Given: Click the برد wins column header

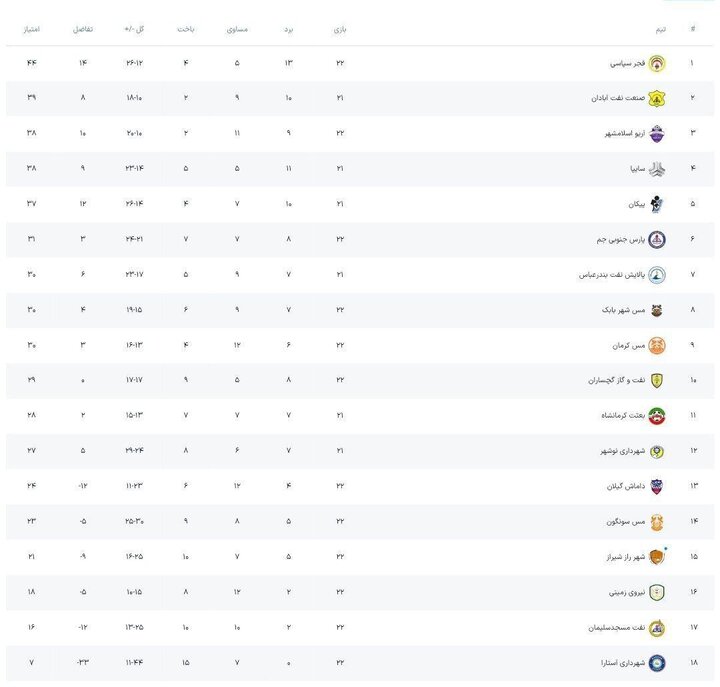Looking at the screenshot, I should (x=288, y=29).
